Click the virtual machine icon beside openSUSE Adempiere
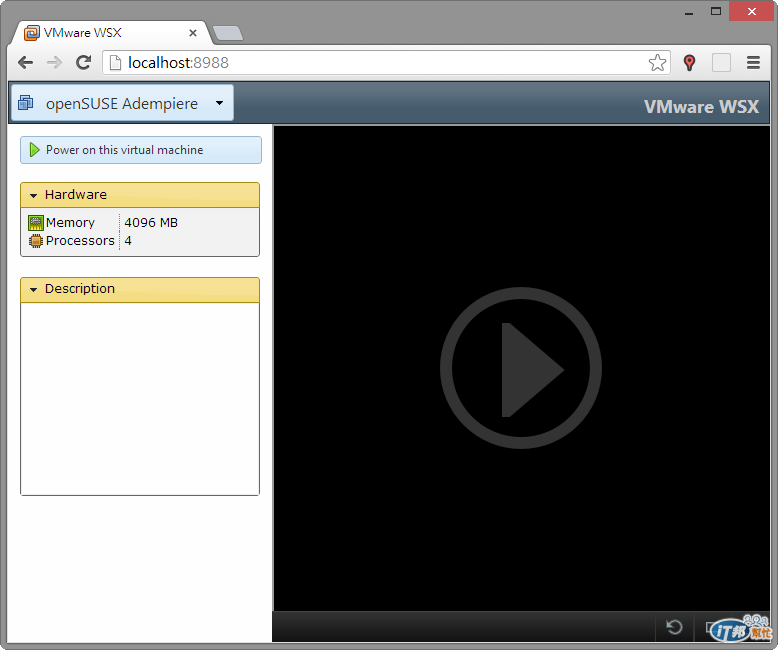The height and width of the screenshot is (650, 778). click(25, 103)
